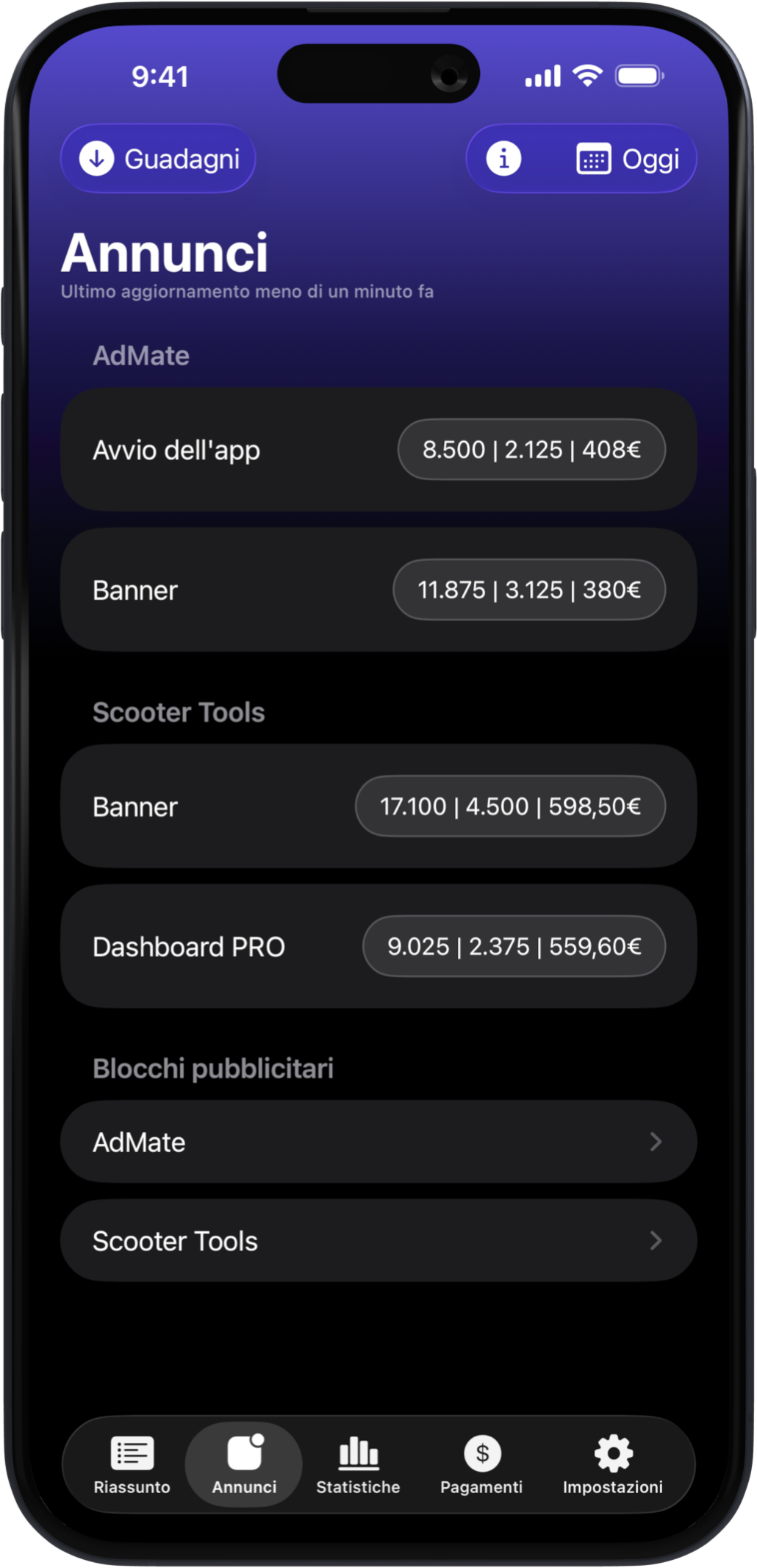The image size is (757, 1568).
Task: Open the Statistiche bar chart icon
Action: [358, 1453]
